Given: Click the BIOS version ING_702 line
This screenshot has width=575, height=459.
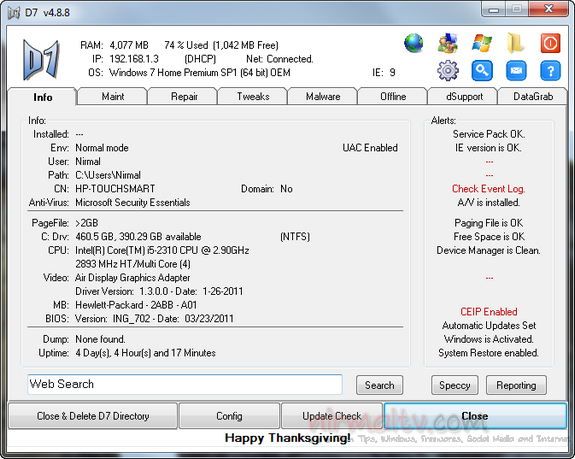Looking at the screenshot, I should (x=154, y=319).
